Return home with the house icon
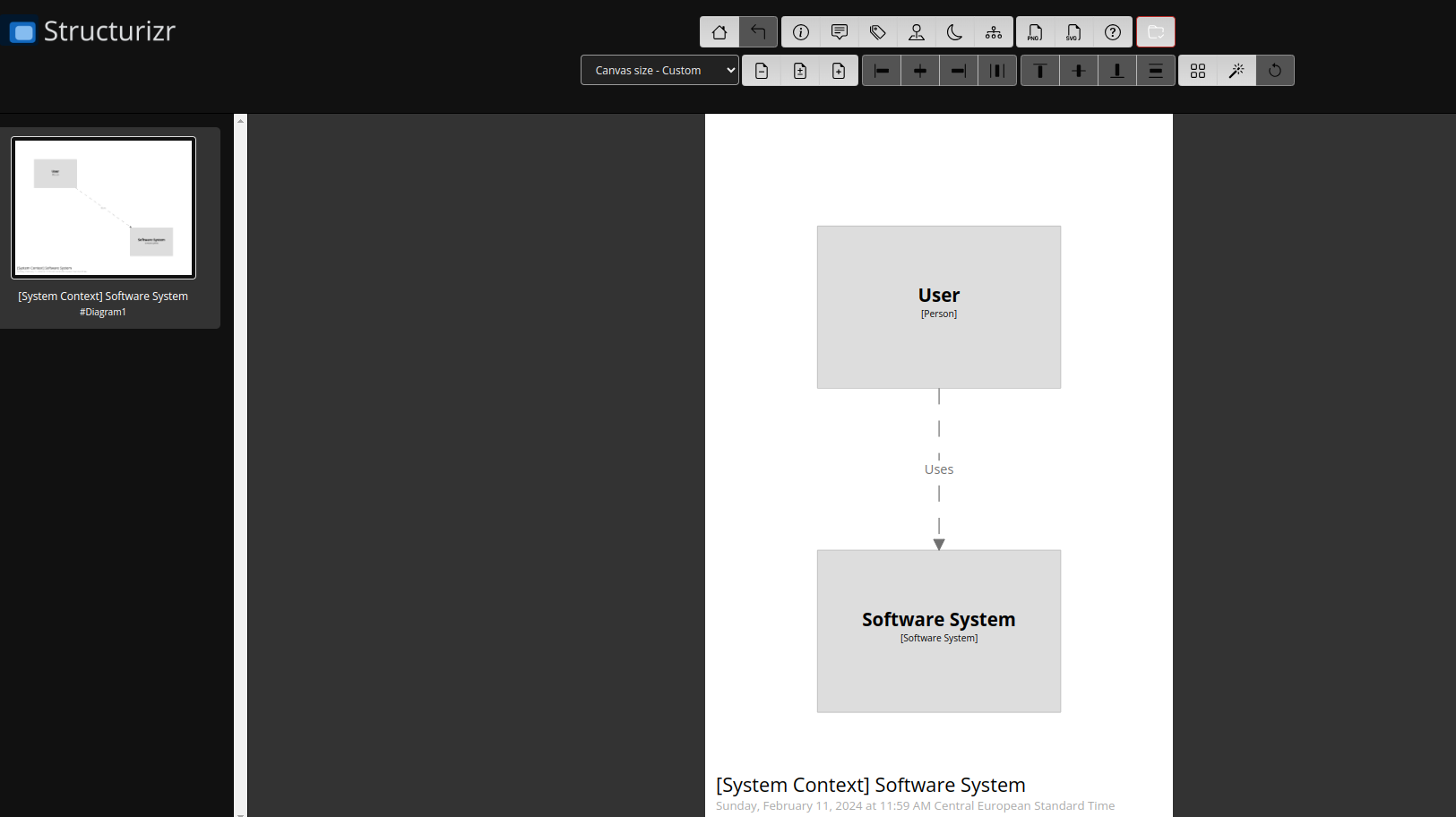The width and height of the screenshot is (1456, 817). 719,31
